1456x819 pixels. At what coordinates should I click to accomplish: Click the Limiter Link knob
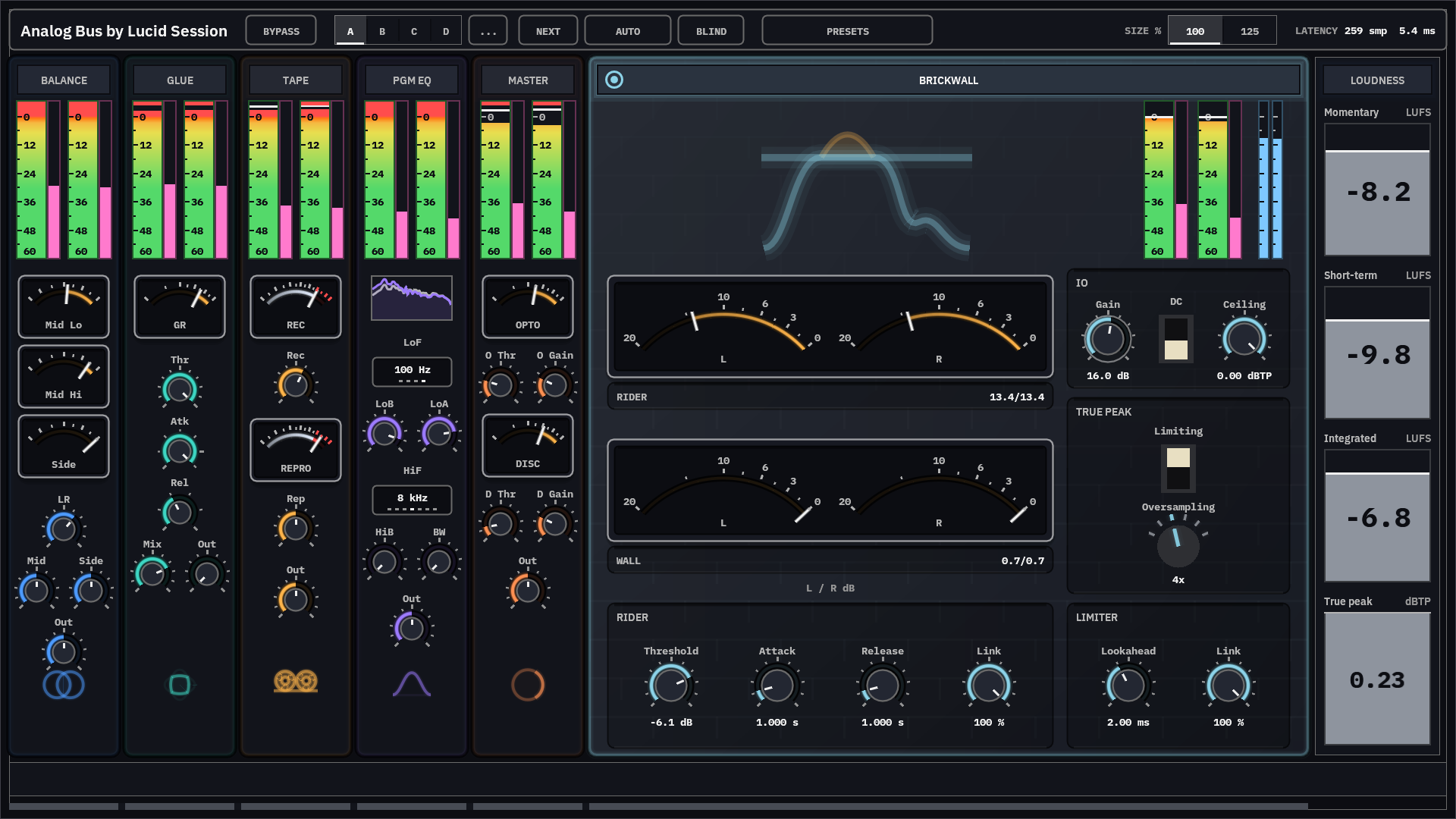1228,685
